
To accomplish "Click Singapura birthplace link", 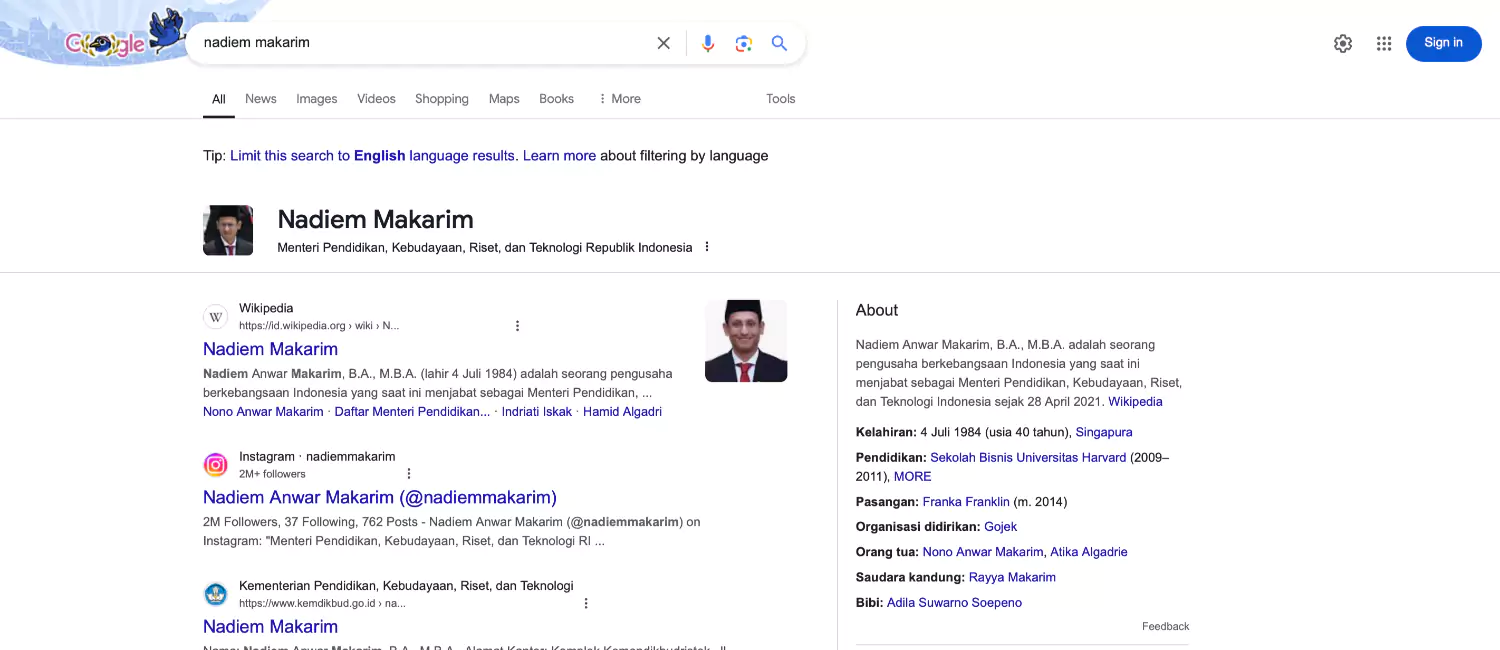I will (1104, 432).
